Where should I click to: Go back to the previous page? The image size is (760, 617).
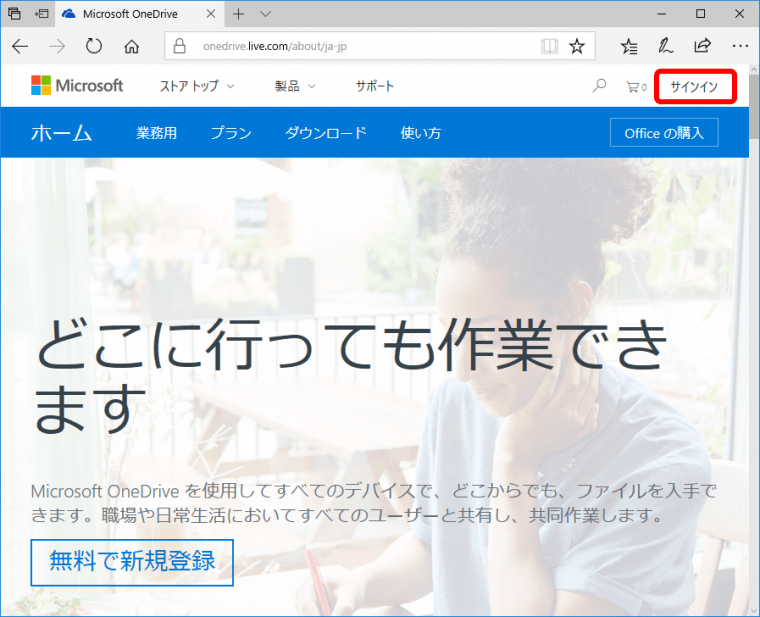(20, 47)
